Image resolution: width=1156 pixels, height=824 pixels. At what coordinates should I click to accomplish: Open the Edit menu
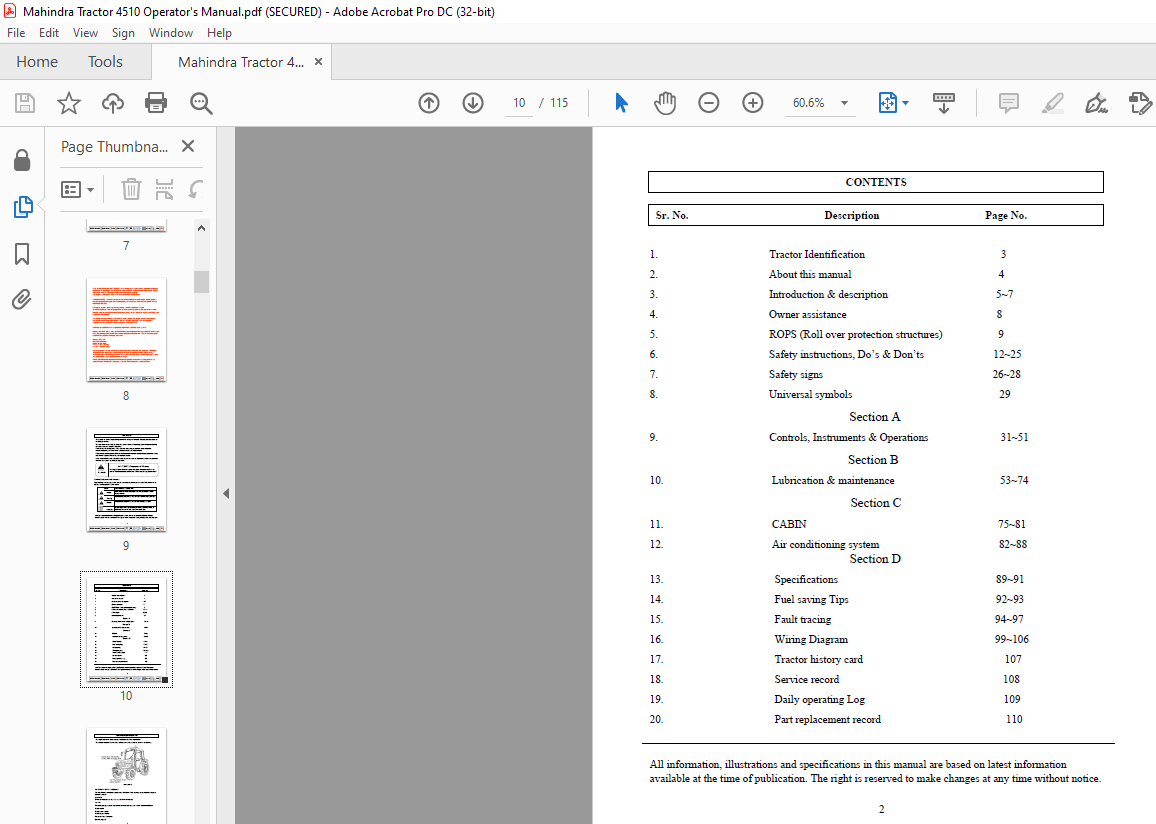49,32
